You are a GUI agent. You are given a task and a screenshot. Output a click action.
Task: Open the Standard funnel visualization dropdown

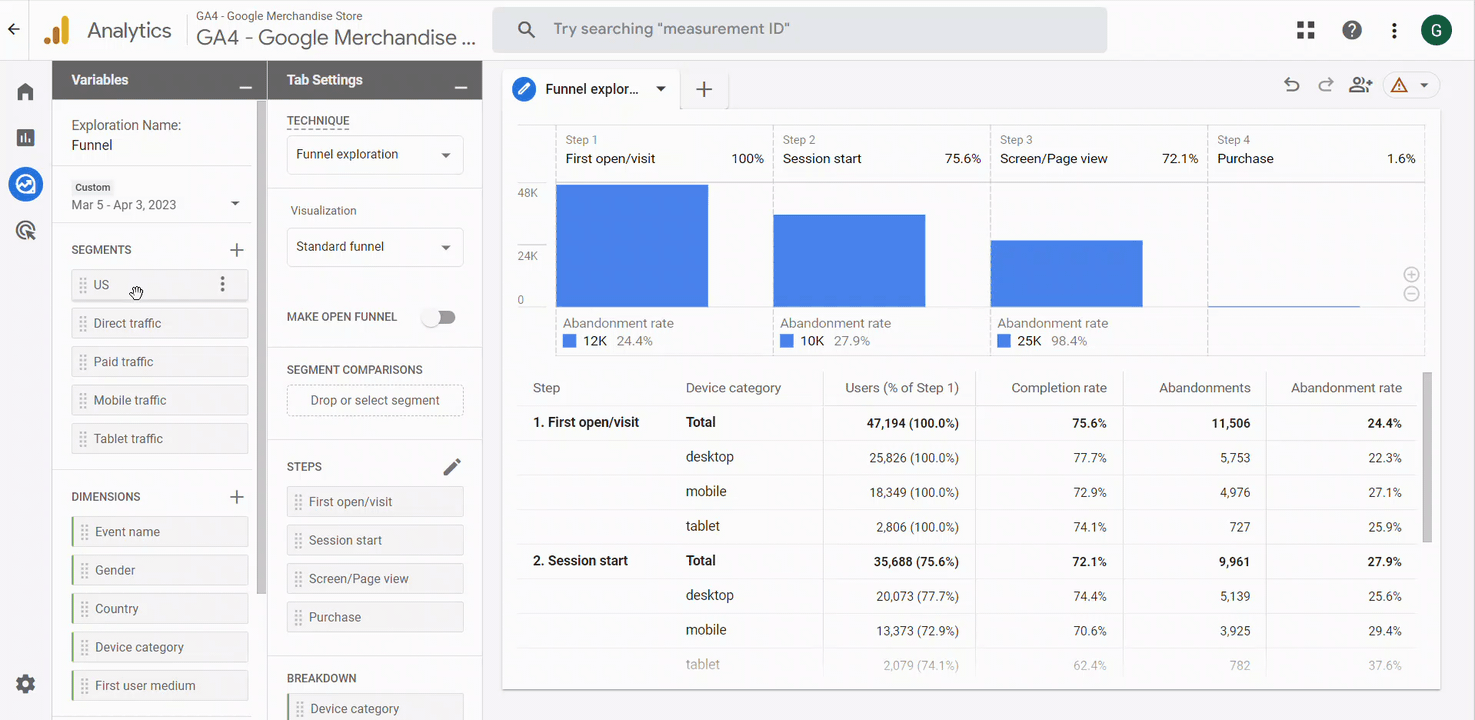pos(374,247)
